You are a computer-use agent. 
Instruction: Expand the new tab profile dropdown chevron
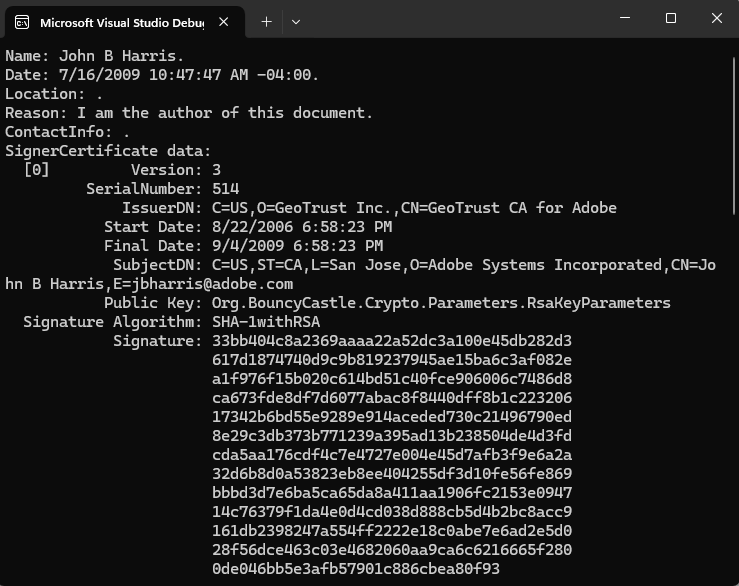[296, 21]
